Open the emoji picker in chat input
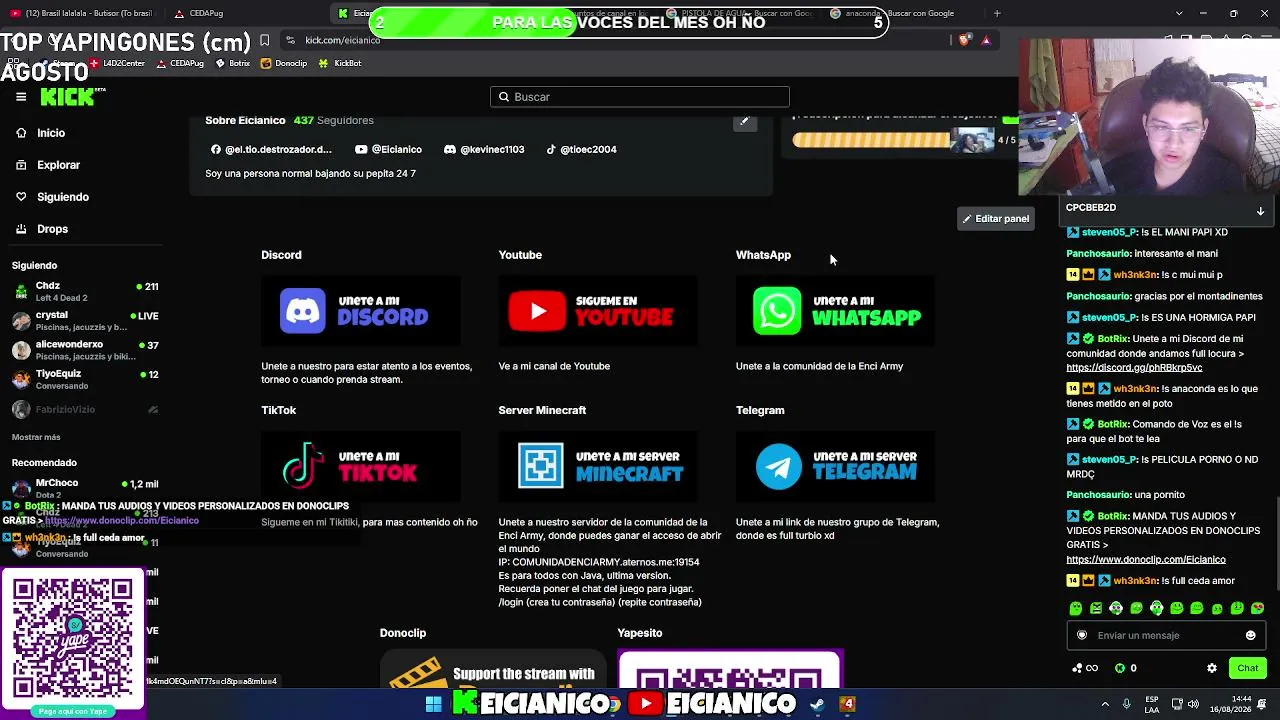Viewport: 1280px width, 720px height. click(1250, 635)
